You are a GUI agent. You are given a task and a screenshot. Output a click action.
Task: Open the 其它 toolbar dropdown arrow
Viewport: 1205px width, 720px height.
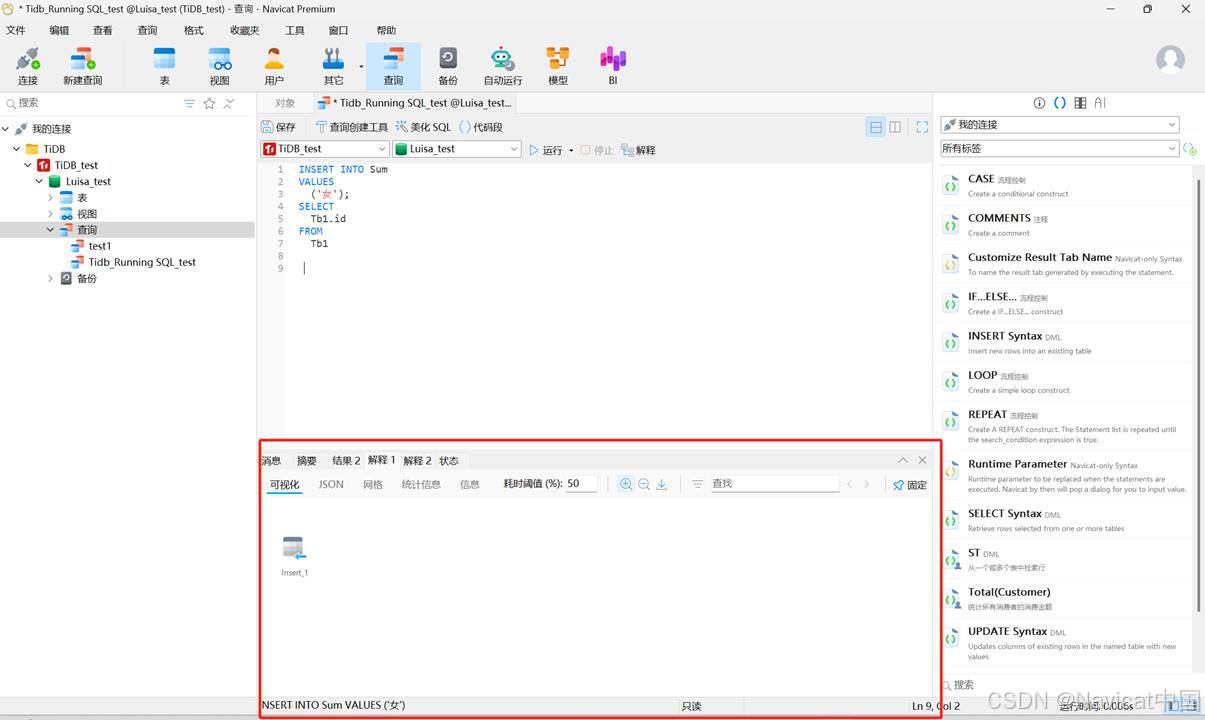pyautogui.click(x=361, y=67)
